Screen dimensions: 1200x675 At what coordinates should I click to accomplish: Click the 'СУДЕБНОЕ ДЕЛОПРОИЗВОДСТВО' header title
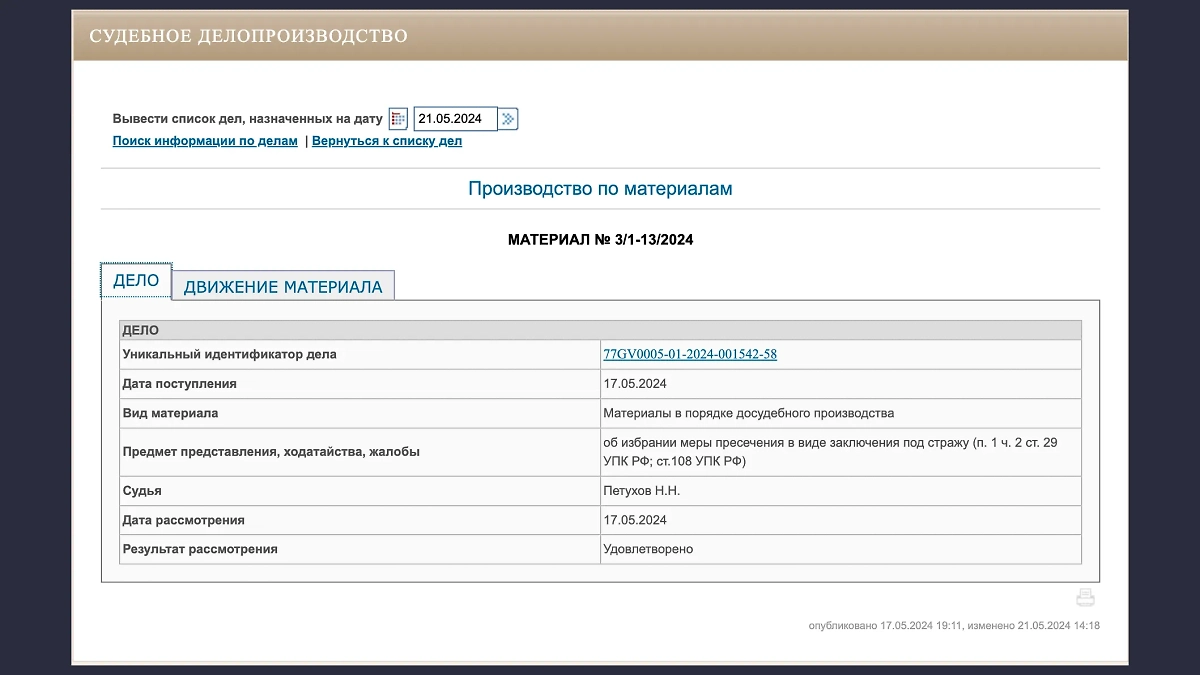248,36
